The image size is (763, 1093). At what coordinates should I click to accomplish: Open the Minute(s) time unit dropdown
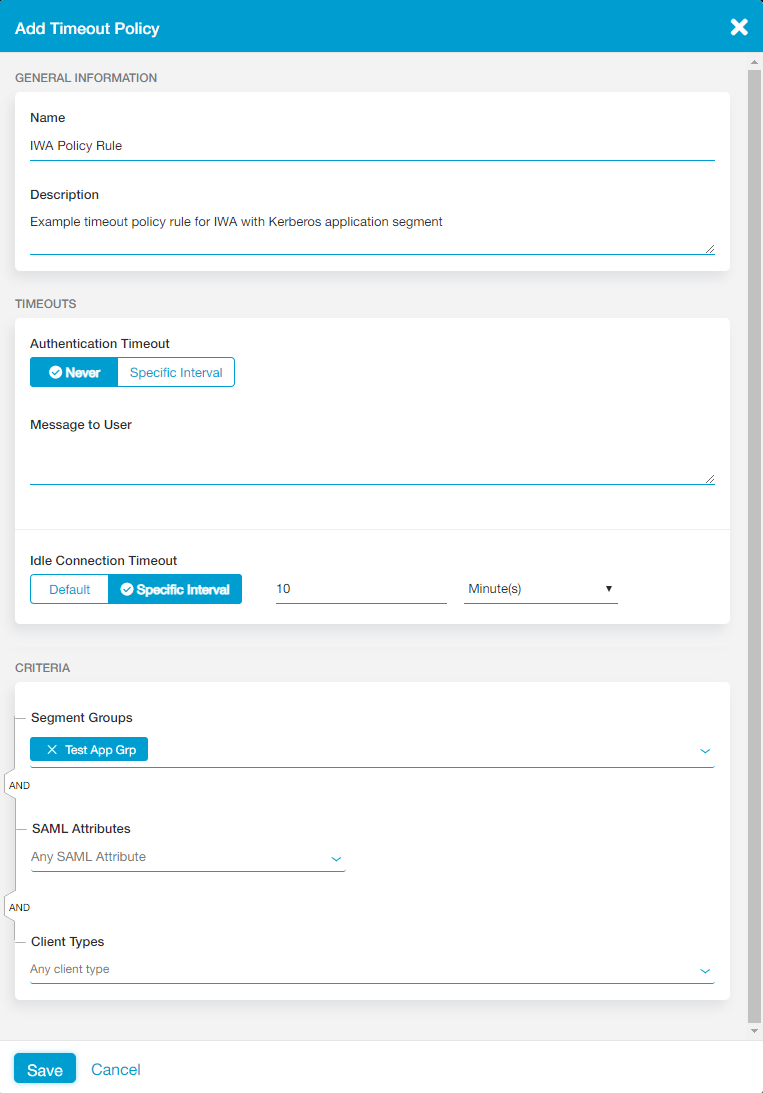540,589
